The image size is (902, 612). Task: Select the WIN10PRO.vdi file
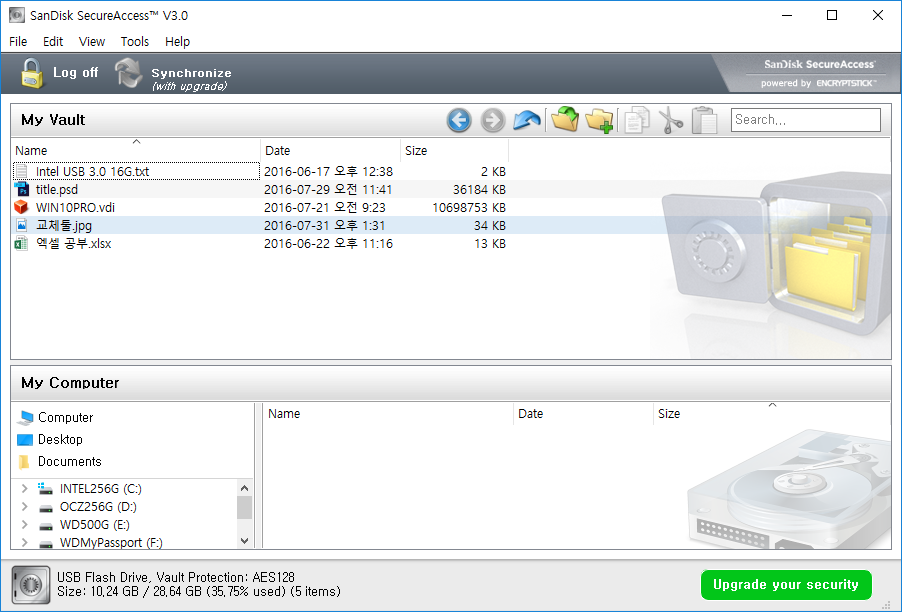(75, 207)
